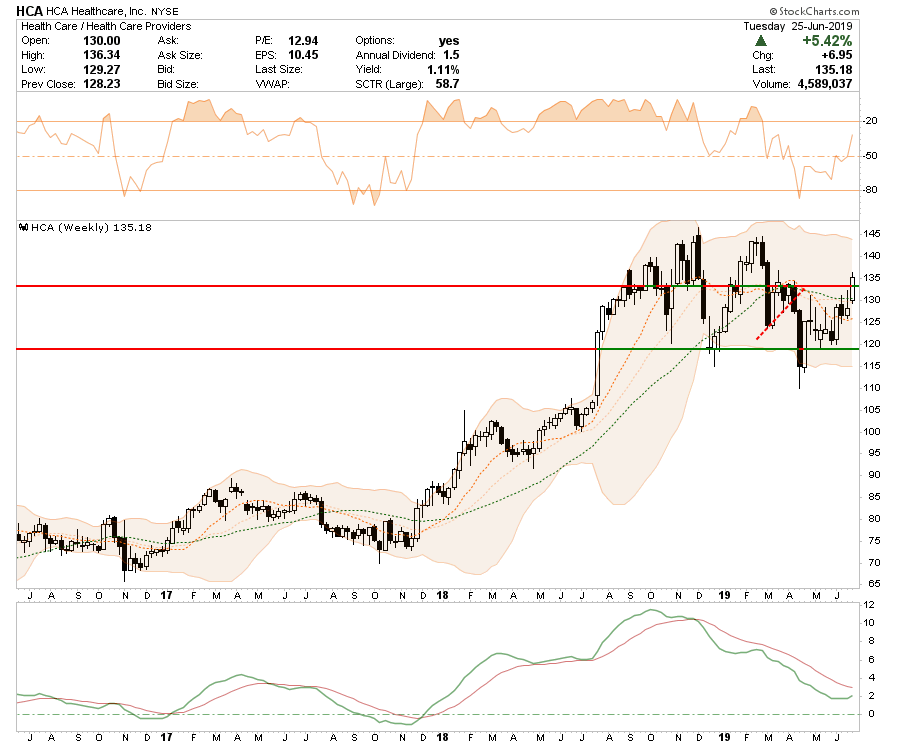The image size is (900, 746).
Task: Click the -80 level label on top indicator
Action: (x=870, y=190)
